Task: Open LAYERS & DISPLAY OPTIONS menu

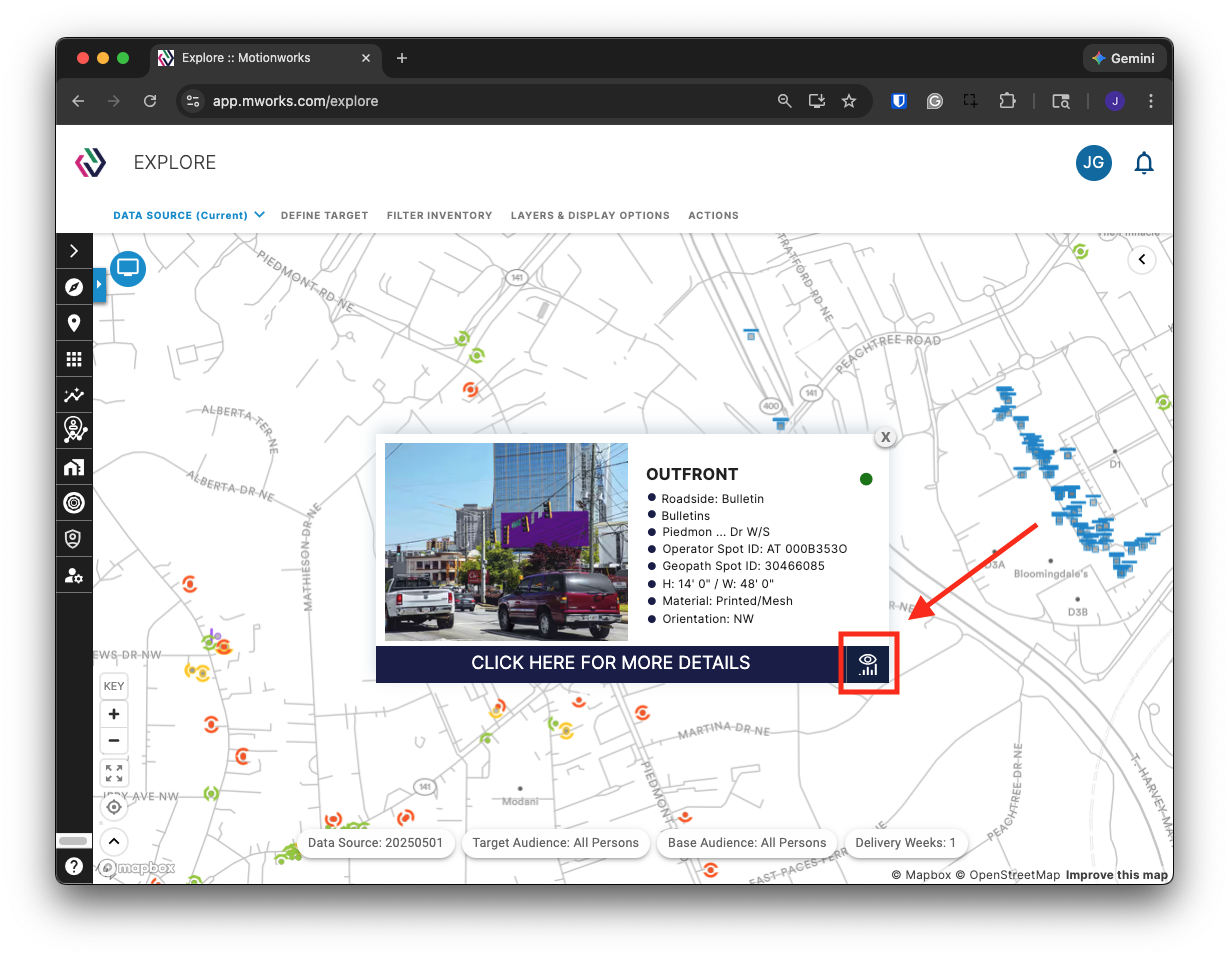Action: click(590, 215)
